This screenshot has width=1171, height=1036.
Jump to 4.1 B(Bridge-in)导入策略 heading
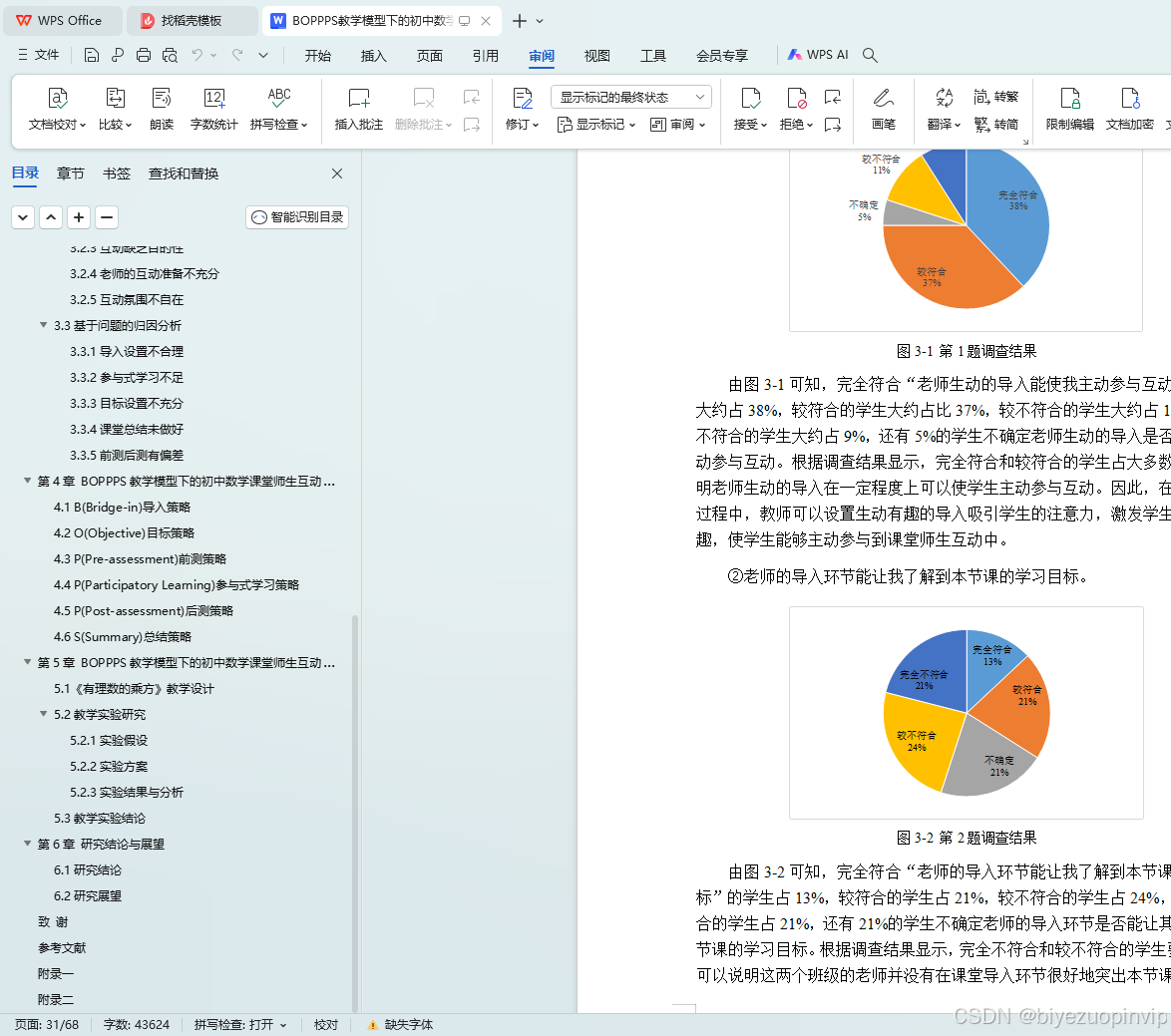click(122, 507)
